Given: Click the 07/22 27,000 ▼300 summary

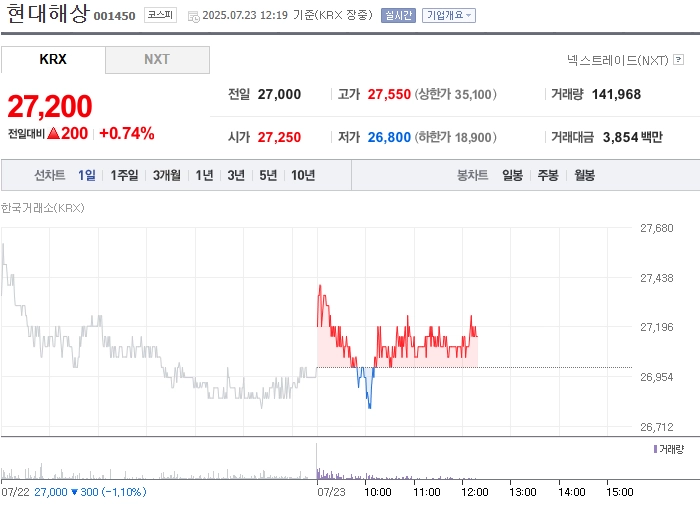Looking at the screenshot, I should (74, 492).
